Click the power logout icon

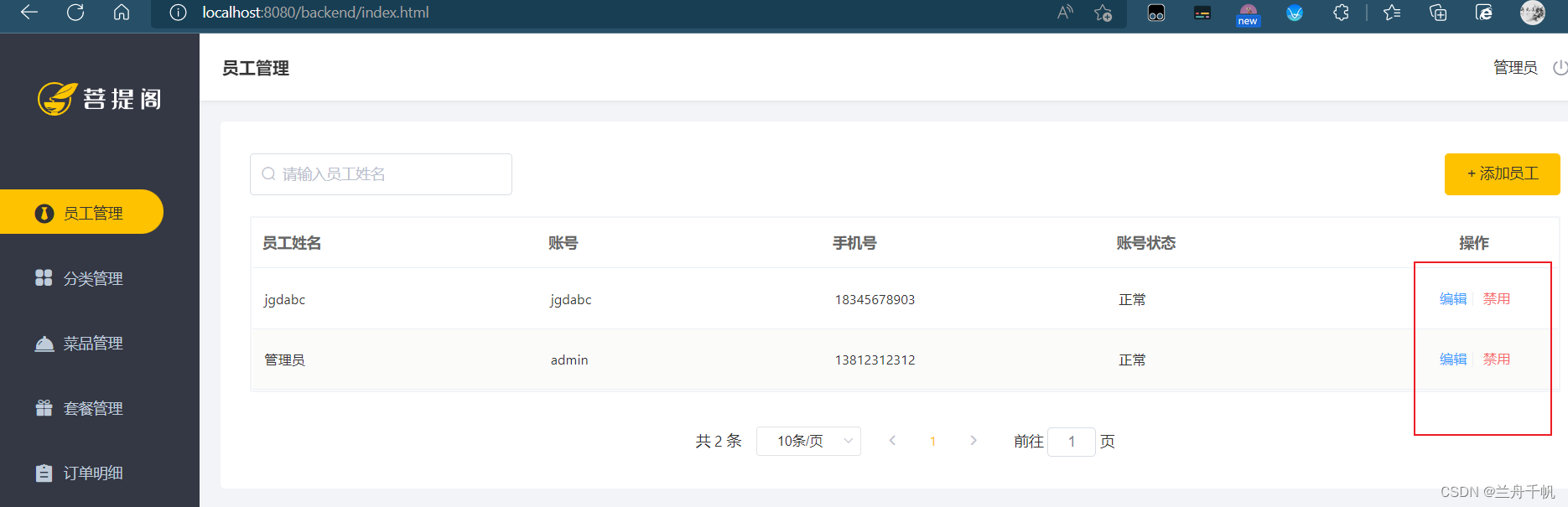1559,68
